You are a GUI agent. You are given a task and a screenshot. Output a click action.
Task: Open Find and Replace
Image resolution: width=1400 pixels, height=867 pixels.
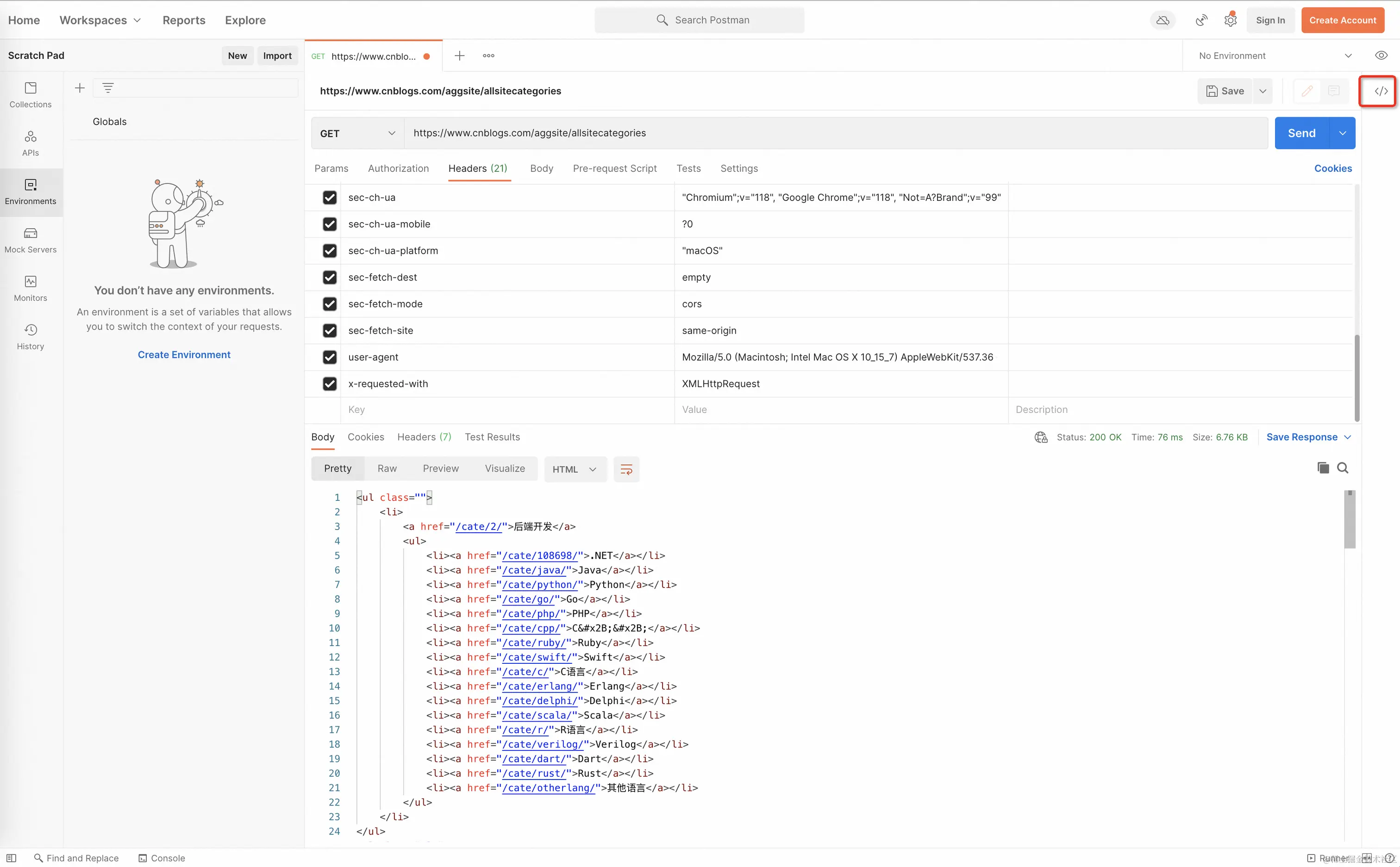point(76,858)
